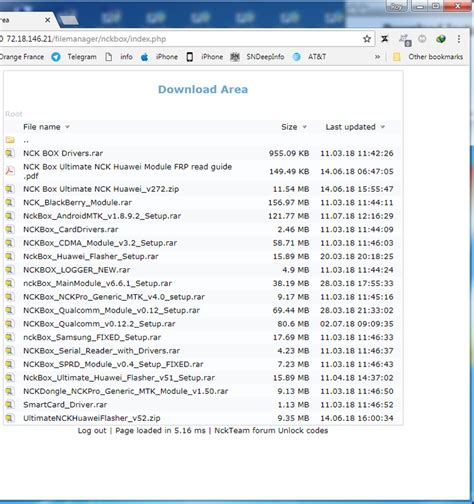
Task: Click the address bar URL
Action: [86, 39]
